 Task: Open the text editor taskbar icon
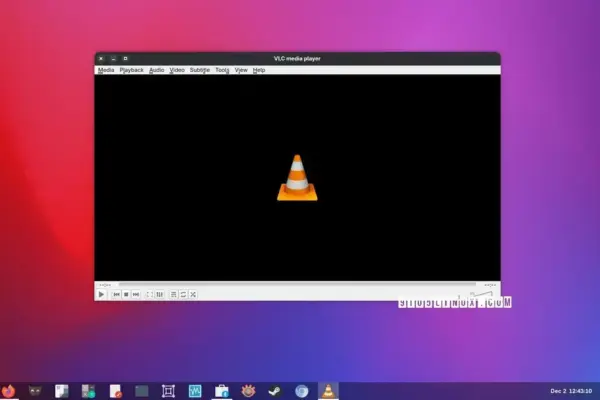tap(115, 391)
